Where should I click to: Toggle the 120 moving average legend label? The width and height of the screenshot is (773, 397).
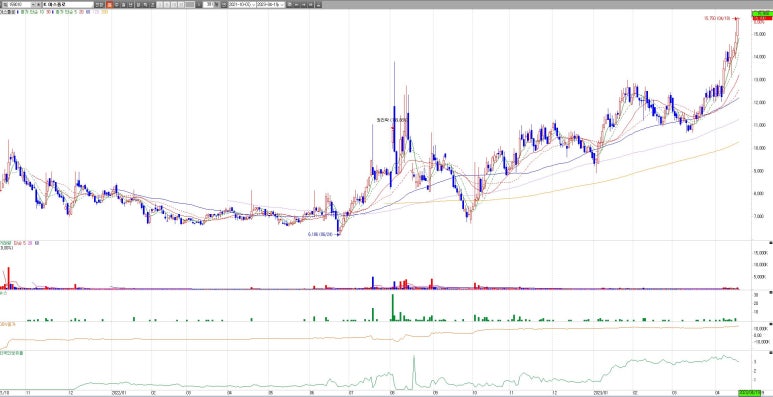click(x=95, y=11)
